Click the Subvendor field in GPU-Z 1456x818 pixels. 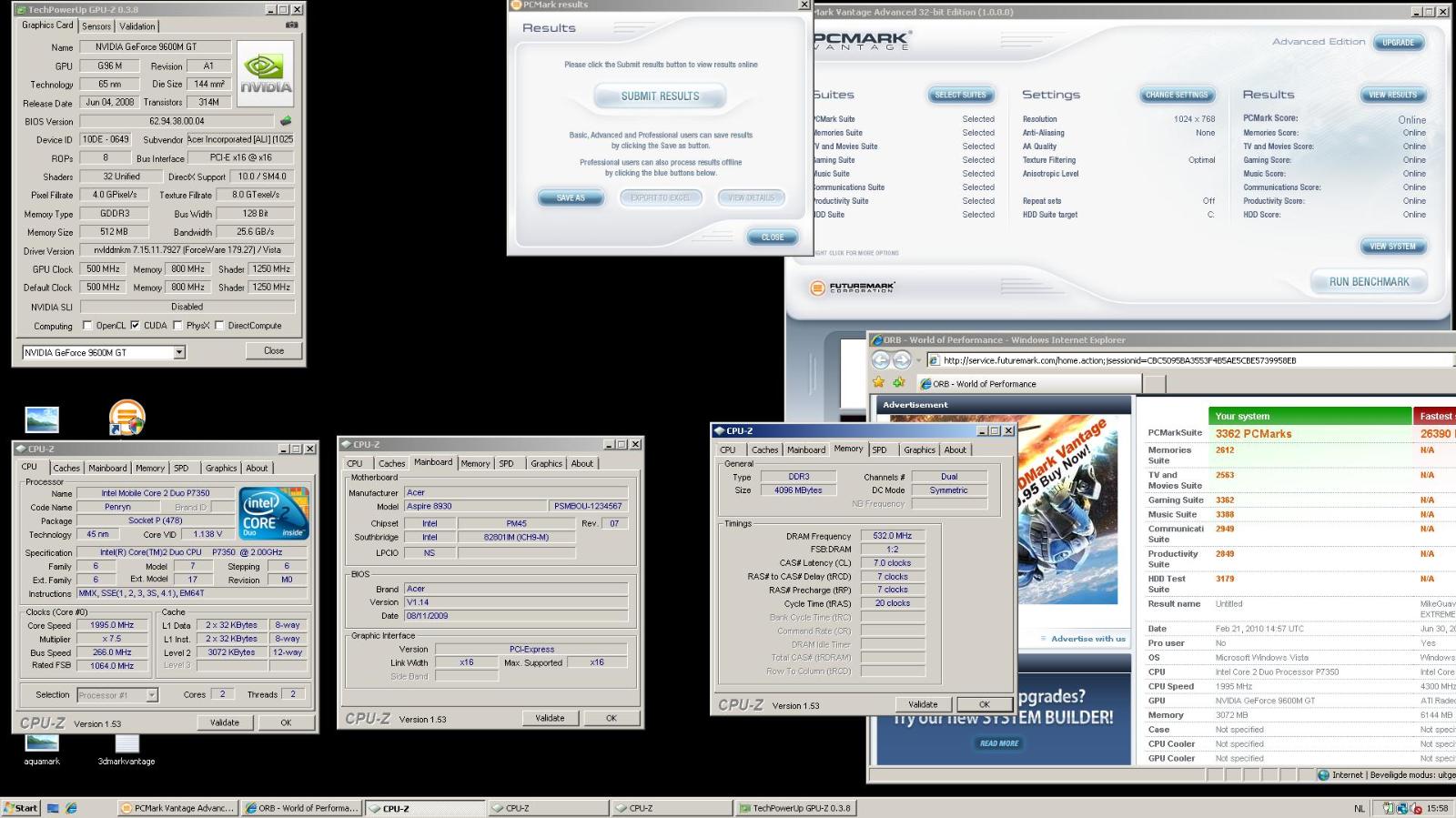(239, 139)
